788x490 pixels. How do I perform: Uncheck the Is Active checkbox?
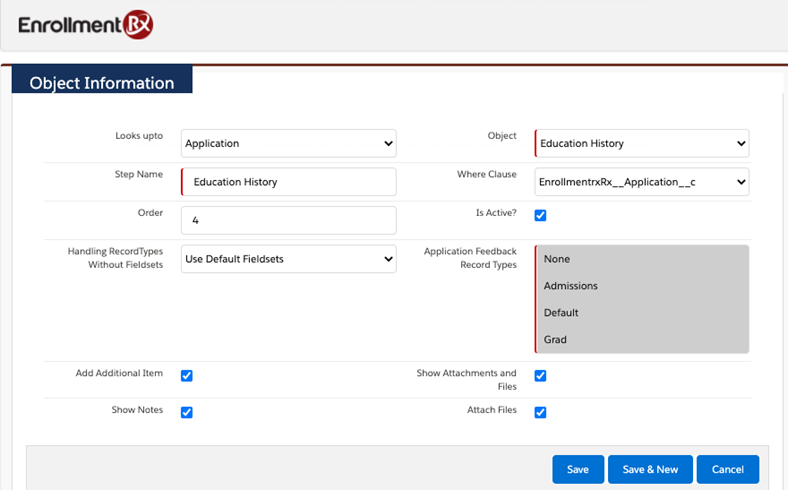(x=540, y=215)
